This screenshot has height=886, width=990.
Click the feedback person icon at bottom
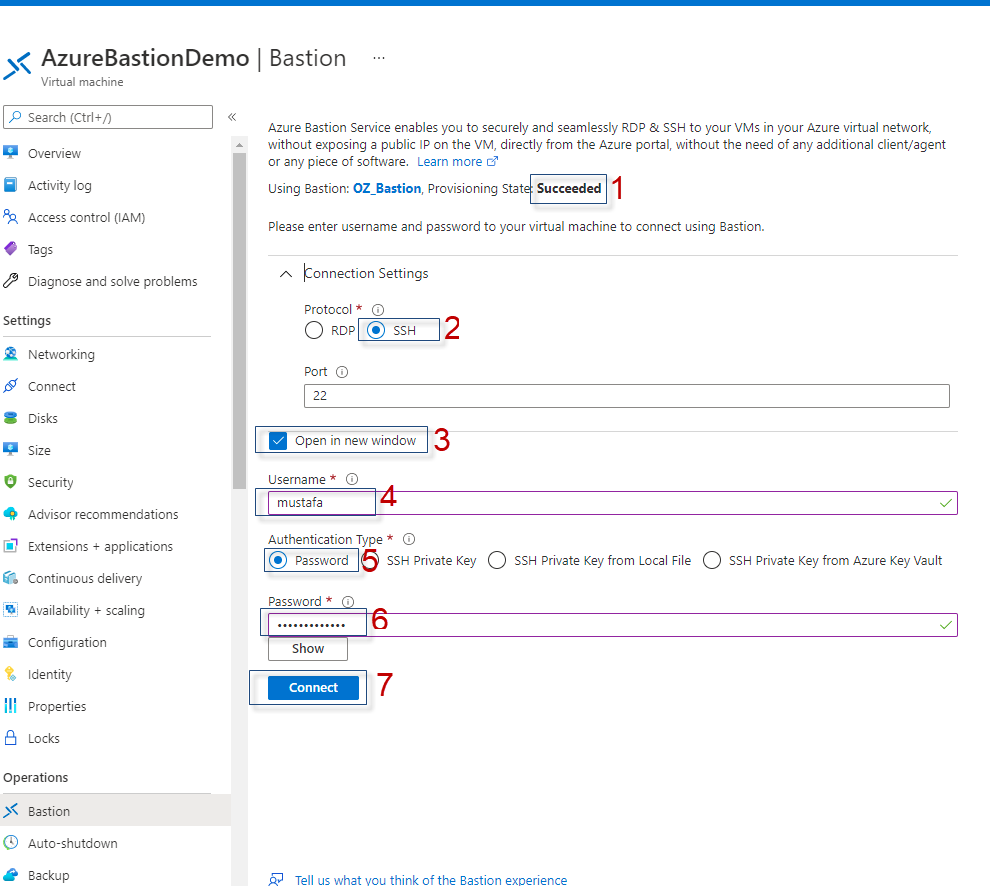pos(276,879)
